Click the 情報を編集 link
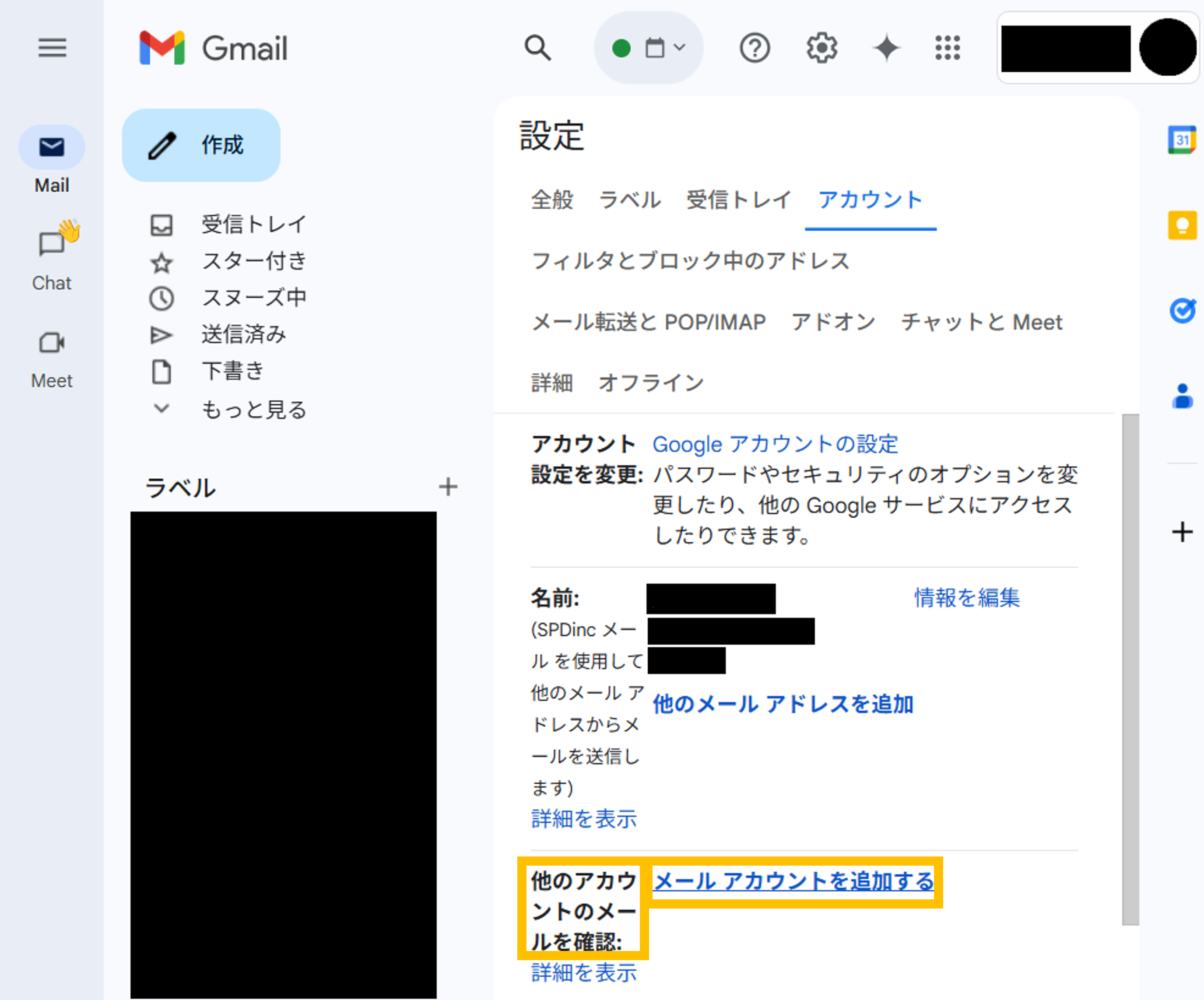Viewport: 1204px width, 1000px height. coord(967,598)
